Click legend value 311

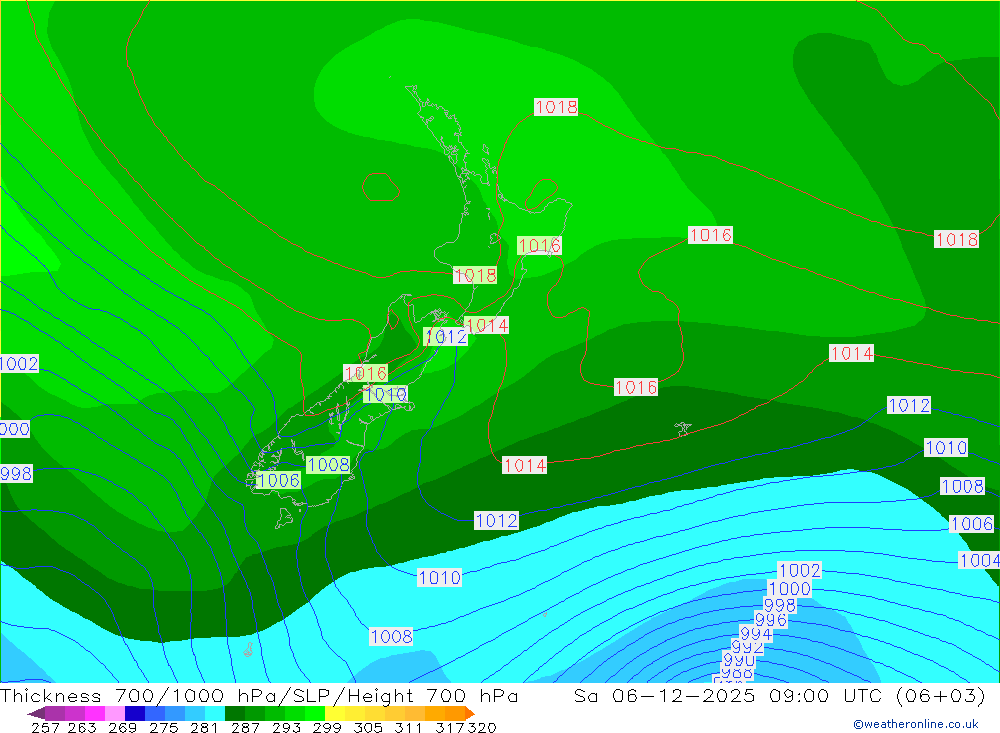[408, 727]
